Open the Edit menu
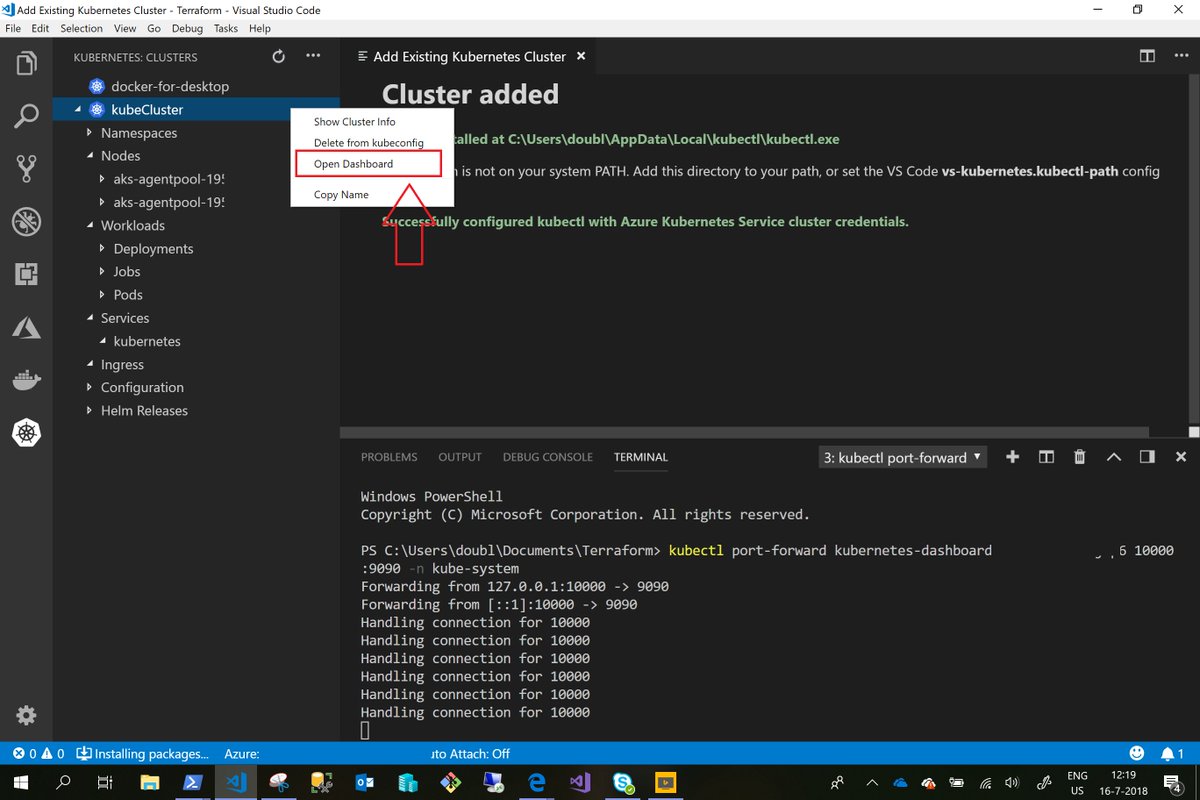The height and width of the screenshot is (800, 1200). (40, 29)
